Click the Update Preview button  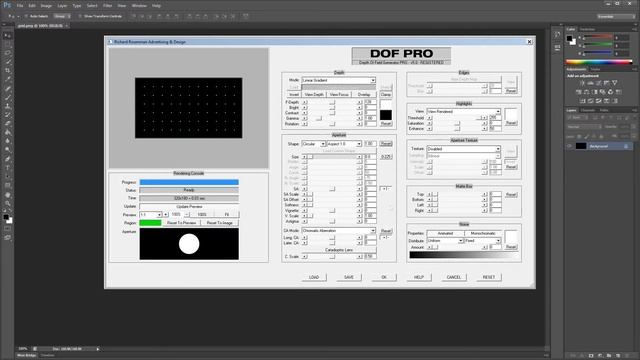click(x=189, y=207)
